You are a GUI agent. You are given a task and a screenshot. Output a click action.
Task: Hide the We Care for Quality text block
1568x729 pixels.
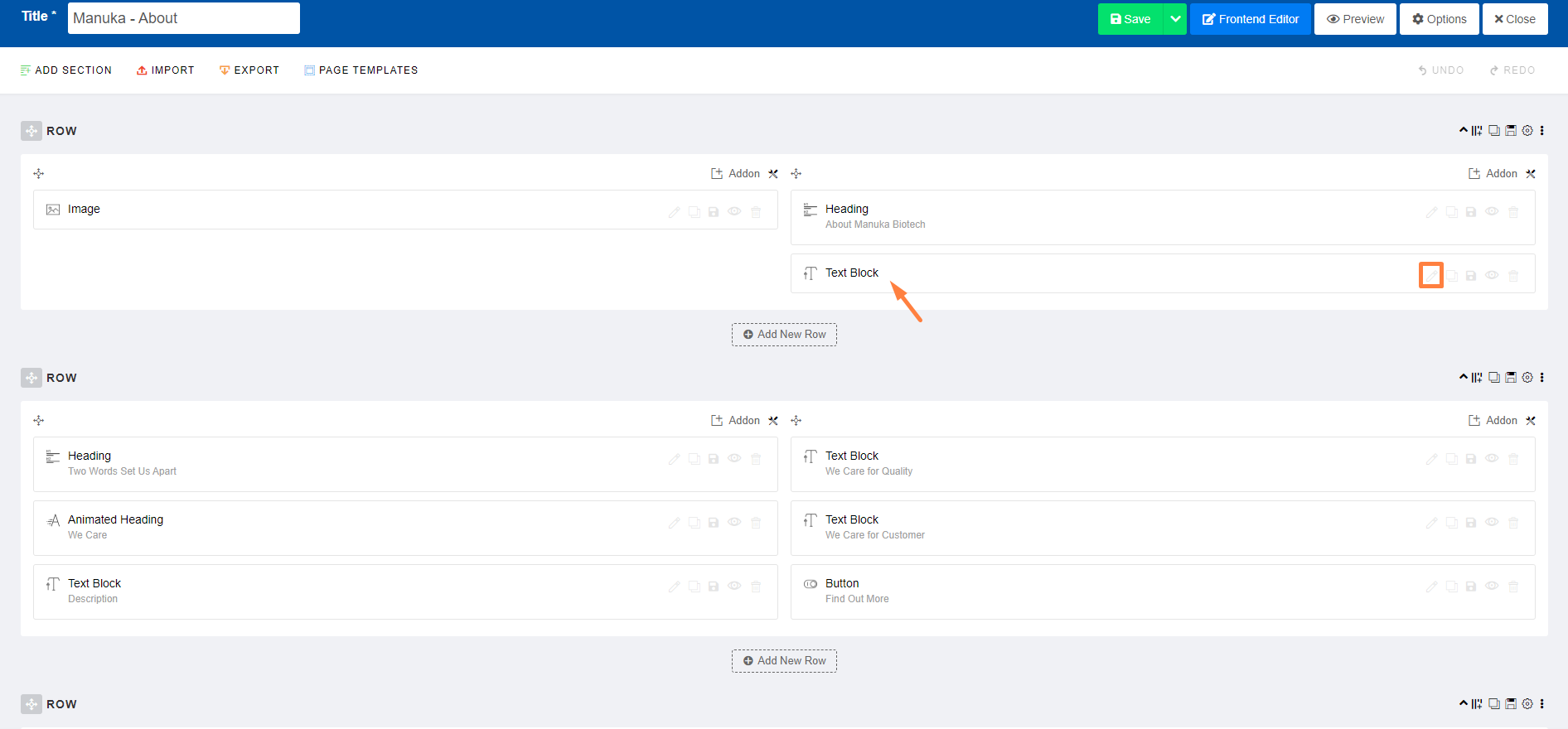1492,459
